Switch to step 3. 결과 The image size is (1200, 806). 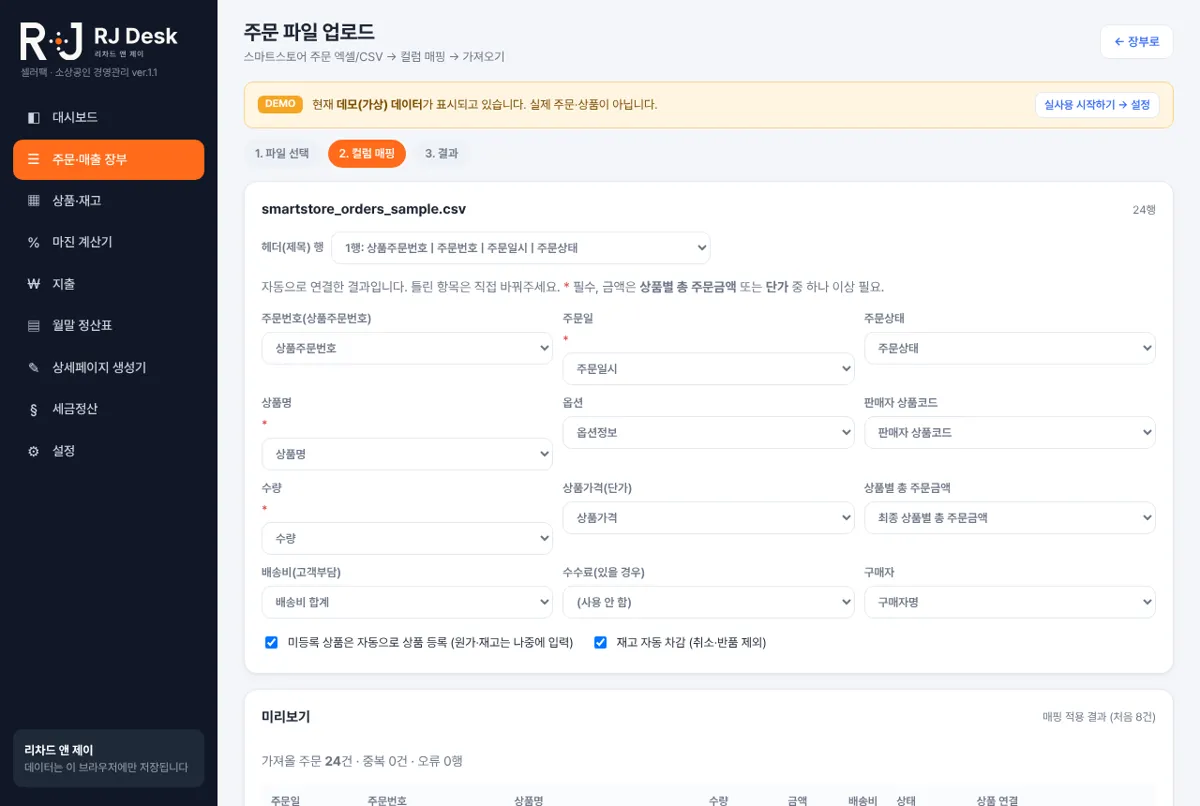441,154
